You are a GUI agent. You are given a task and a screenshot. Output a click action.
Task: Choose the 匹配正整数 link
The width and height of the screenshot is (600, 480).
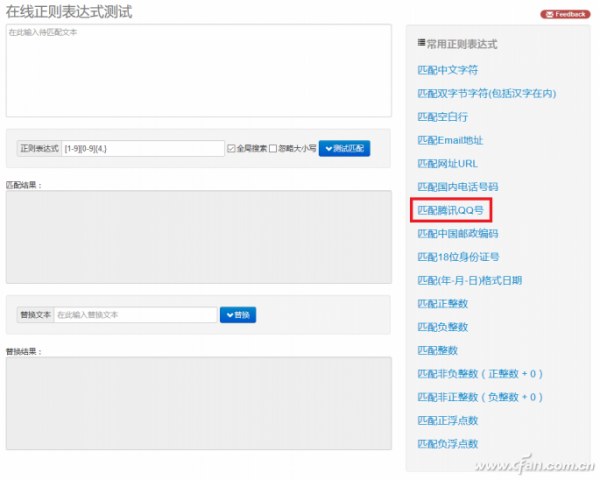(x=442, y=303)
